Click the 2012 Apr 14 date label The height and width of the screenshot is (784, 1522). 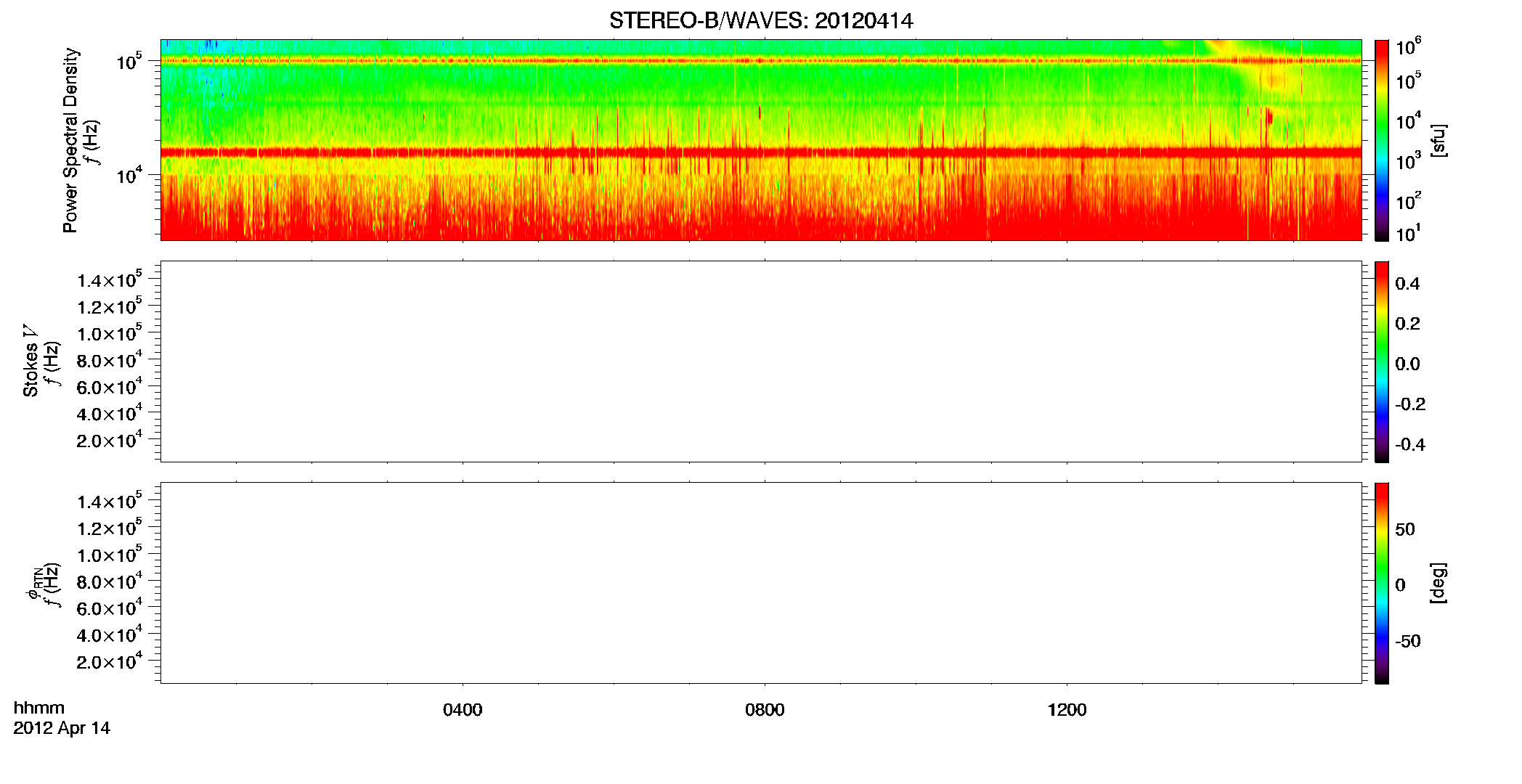62,728
